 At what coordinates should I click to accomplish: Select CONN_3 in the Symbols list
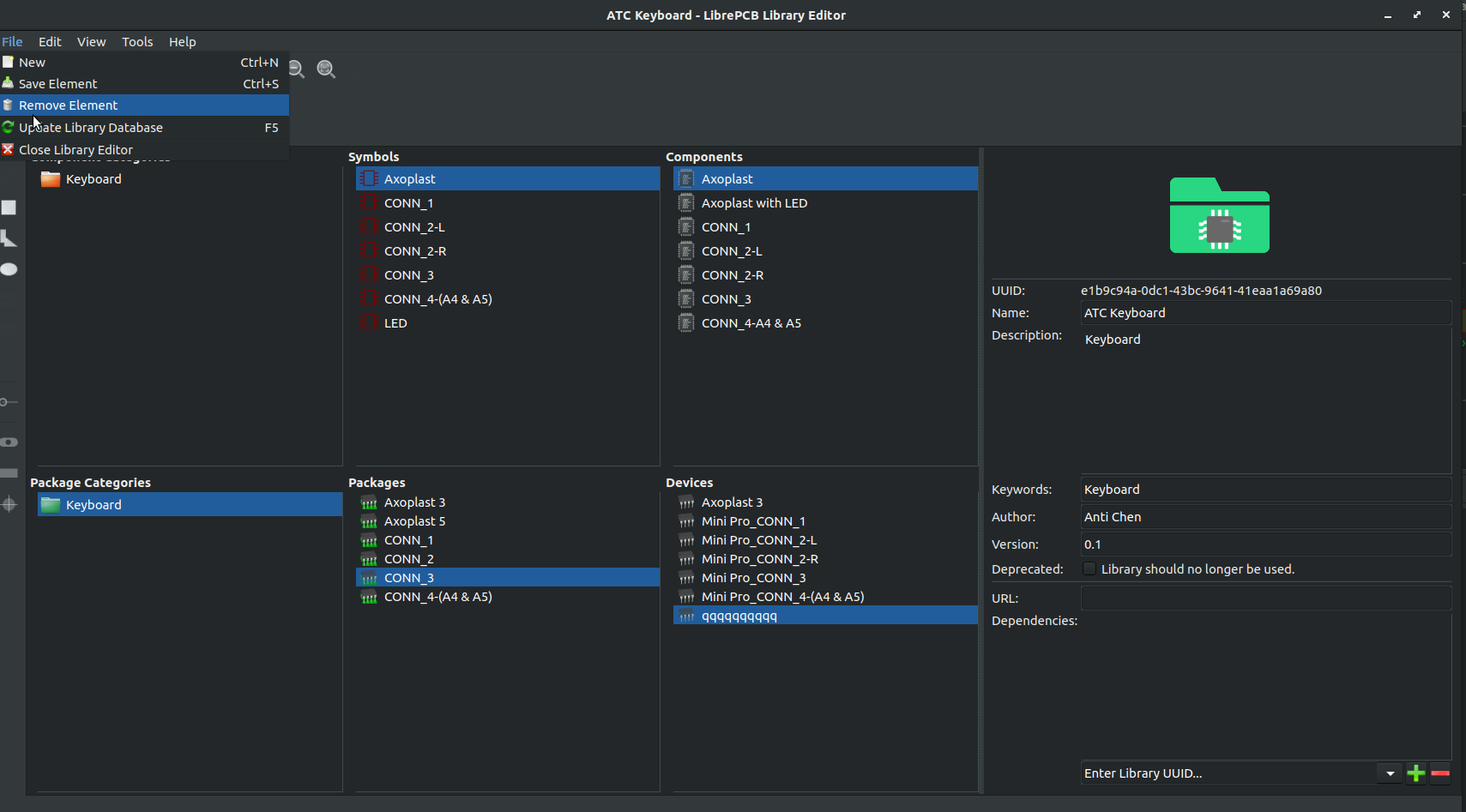click(508, 275)
